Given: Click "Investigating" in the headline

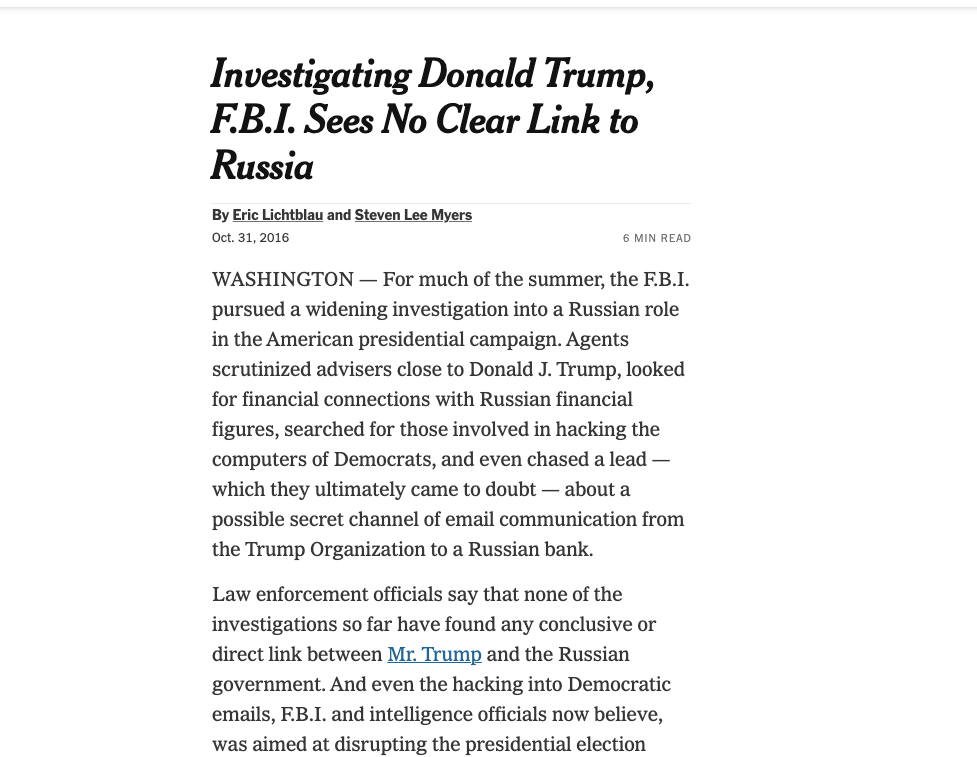Looking at the screenshot, I should [x=311, y=75].
